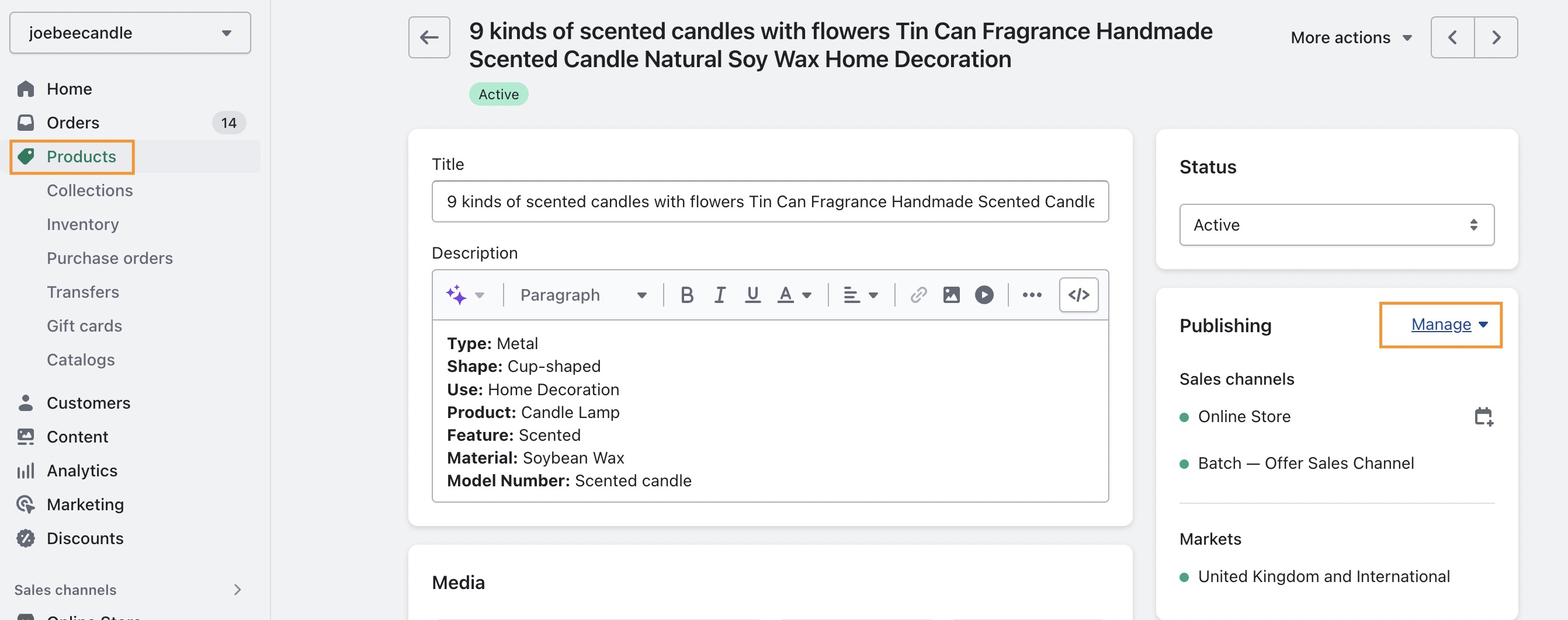1568x620 pixels.
Task: Click the Active status badge under title
Action: click(x=498, y=95)
